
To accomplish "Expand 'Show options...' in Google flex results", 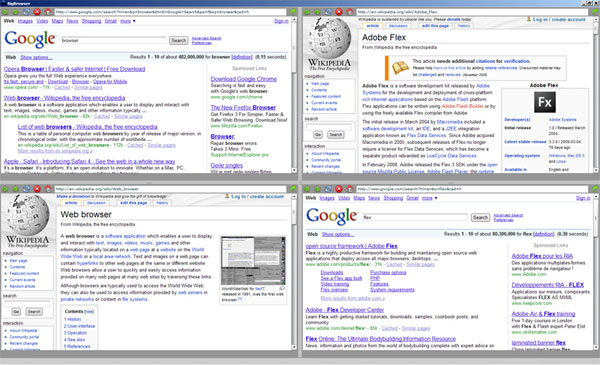I will coord(338,234).
